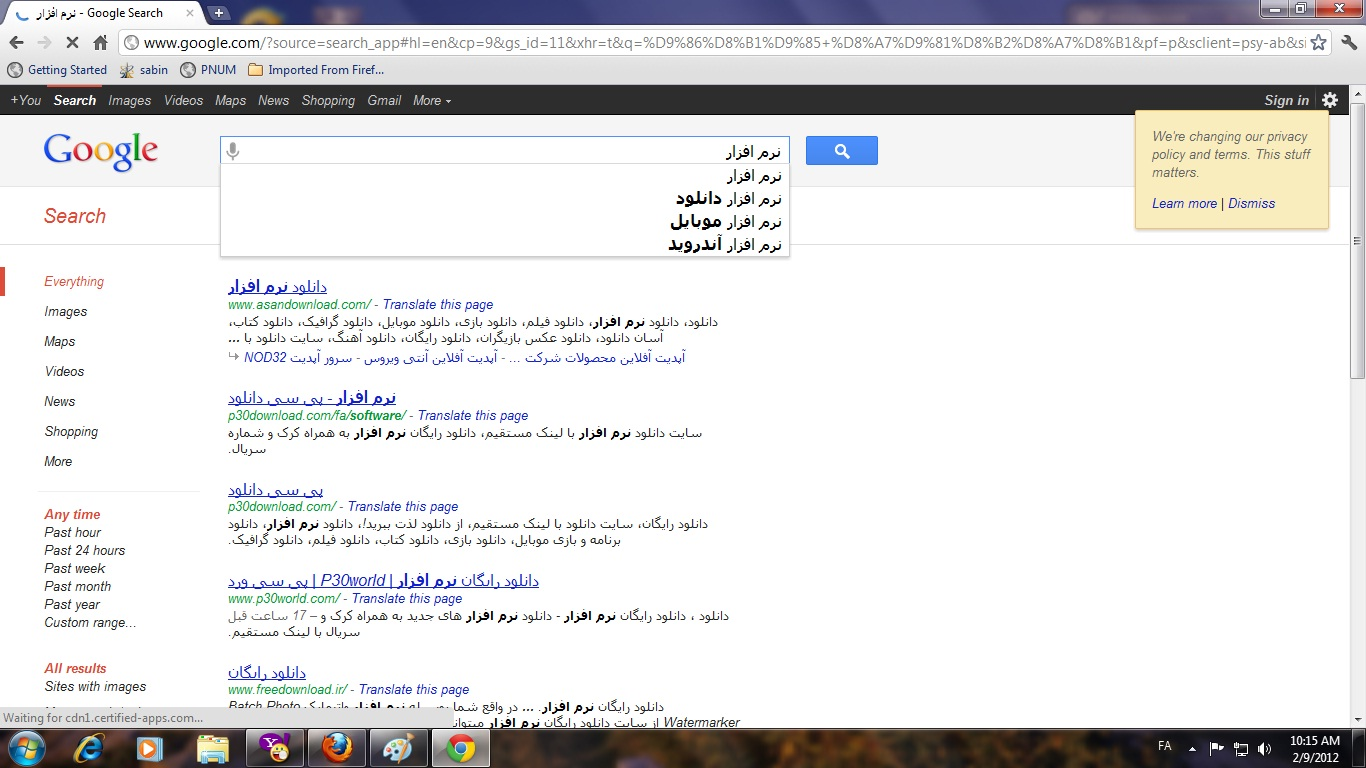
Task: Select Videos in top Google bar
Action: coord(183,100)
